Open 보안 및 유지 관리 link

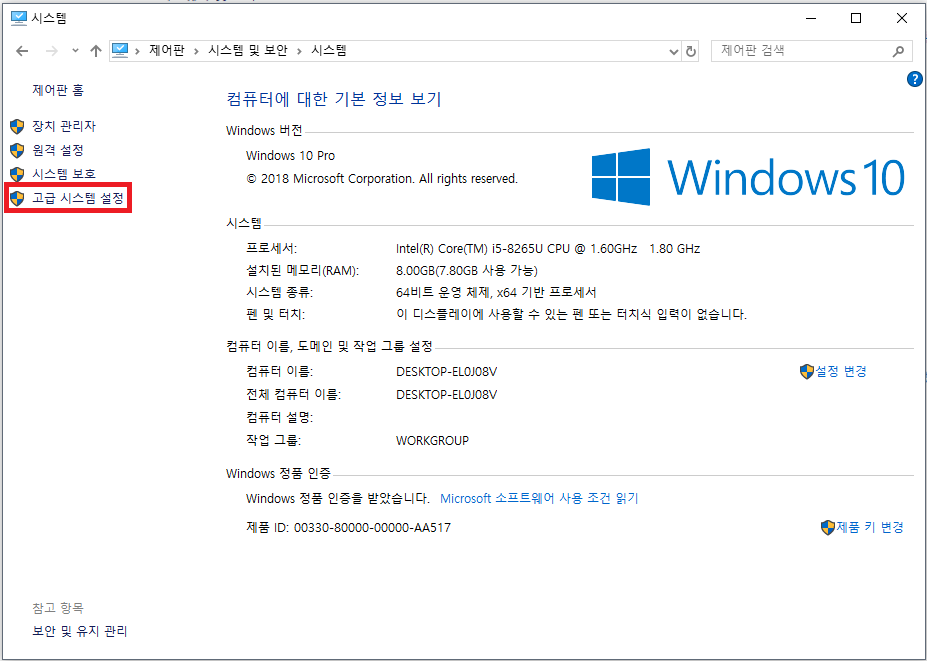click(80, 631)
